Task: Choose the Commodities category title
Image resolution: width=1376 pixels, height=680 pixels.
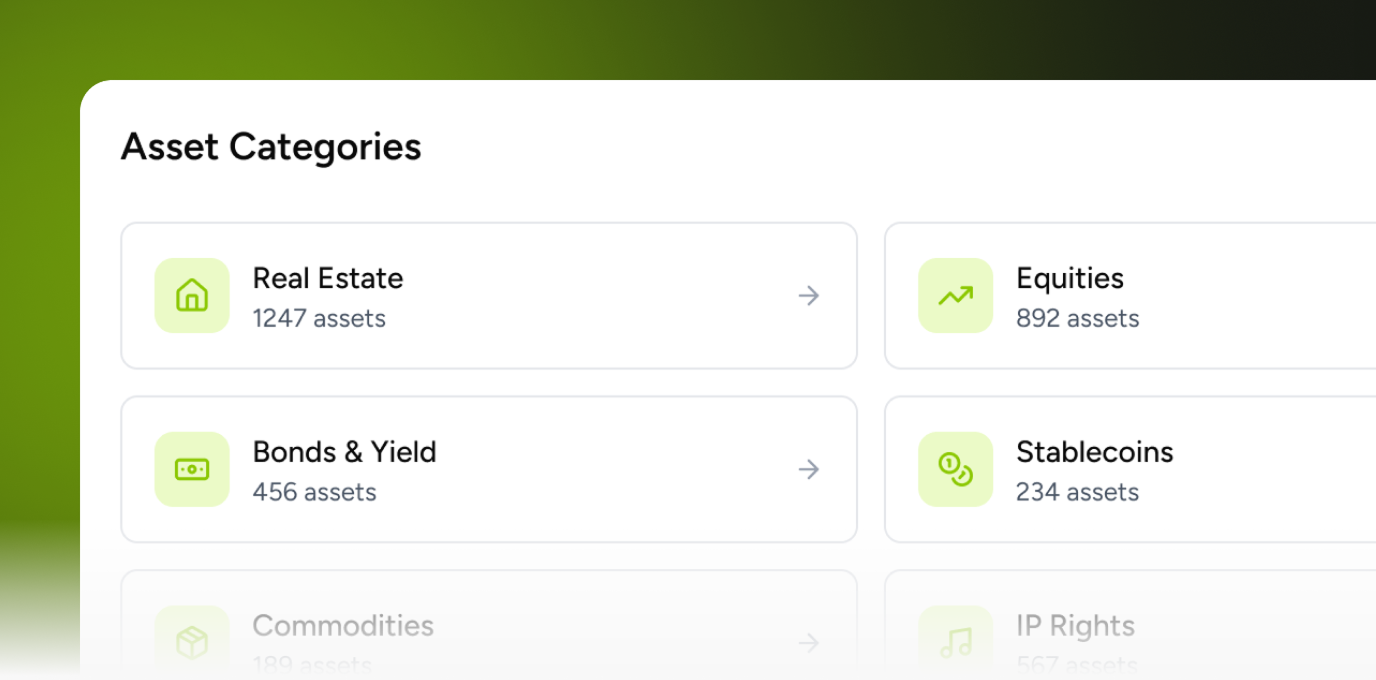Action: (343, 626)
